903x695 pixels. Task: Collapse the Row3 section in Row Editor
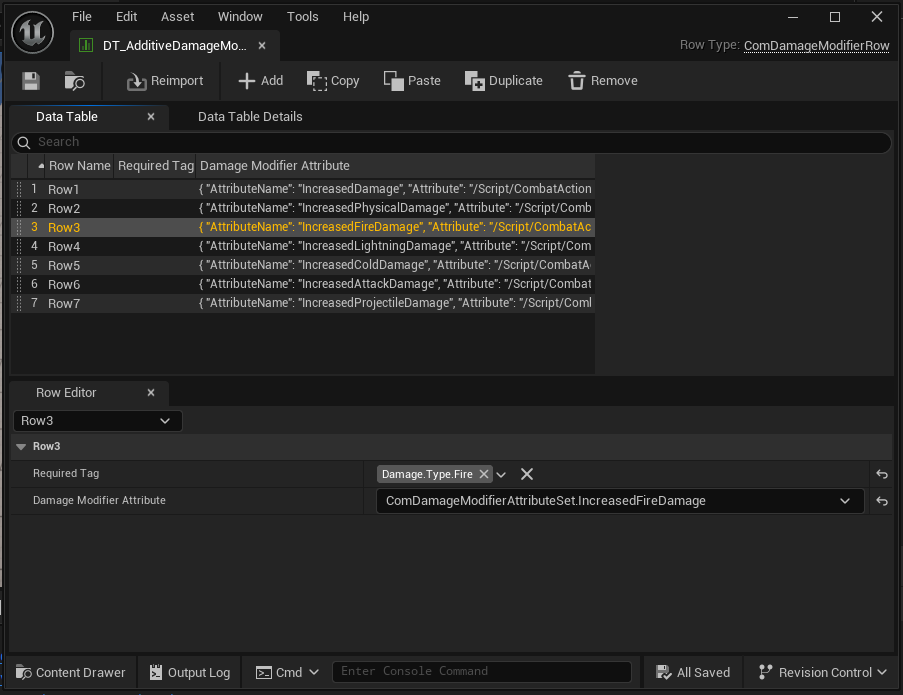(x=21, y=447)
